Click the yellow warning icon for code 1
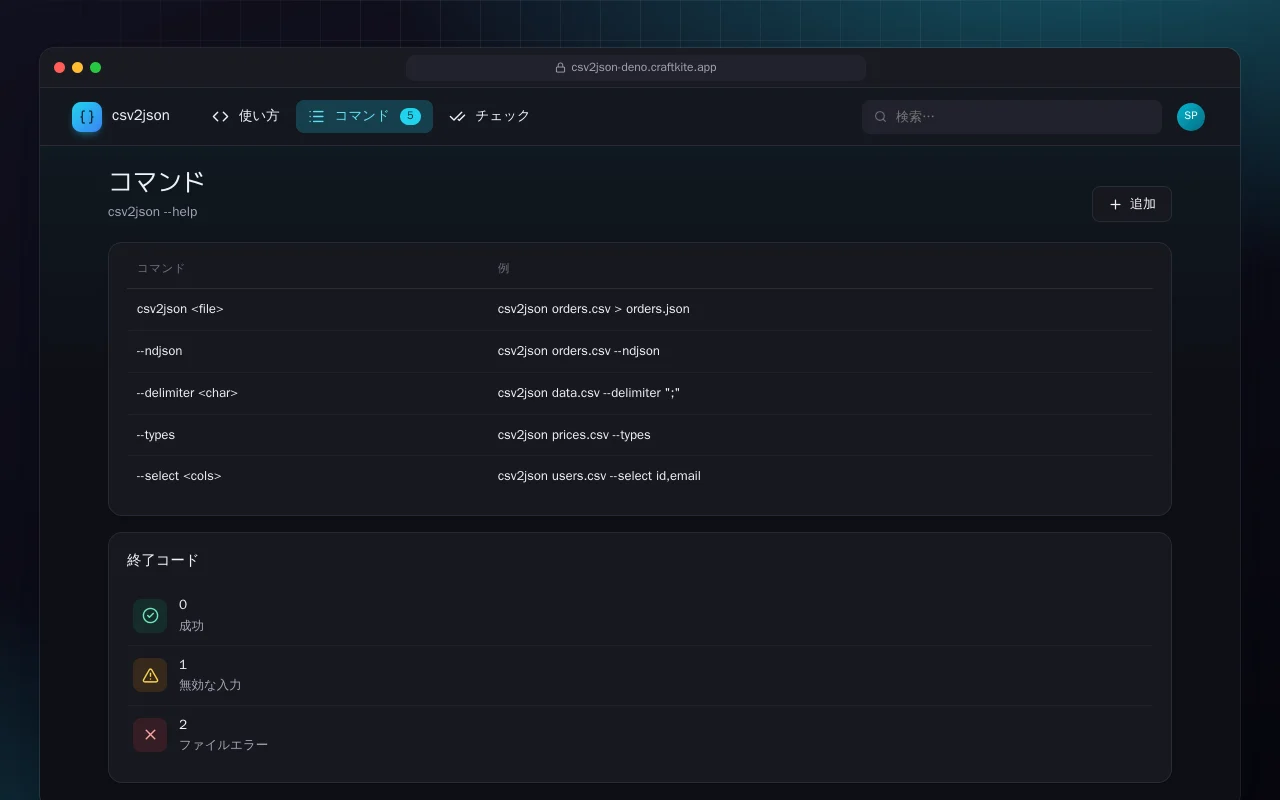This screenshot has width=1280, height=800. tap(150, 676)
